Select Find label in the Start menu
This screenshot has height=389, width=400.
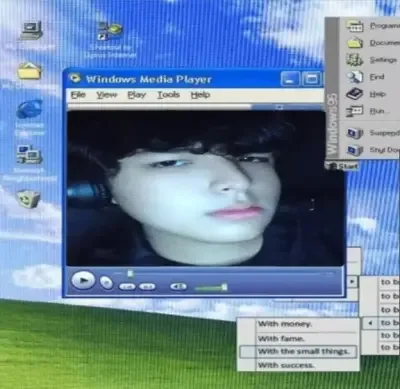click(x=377, y=77)
